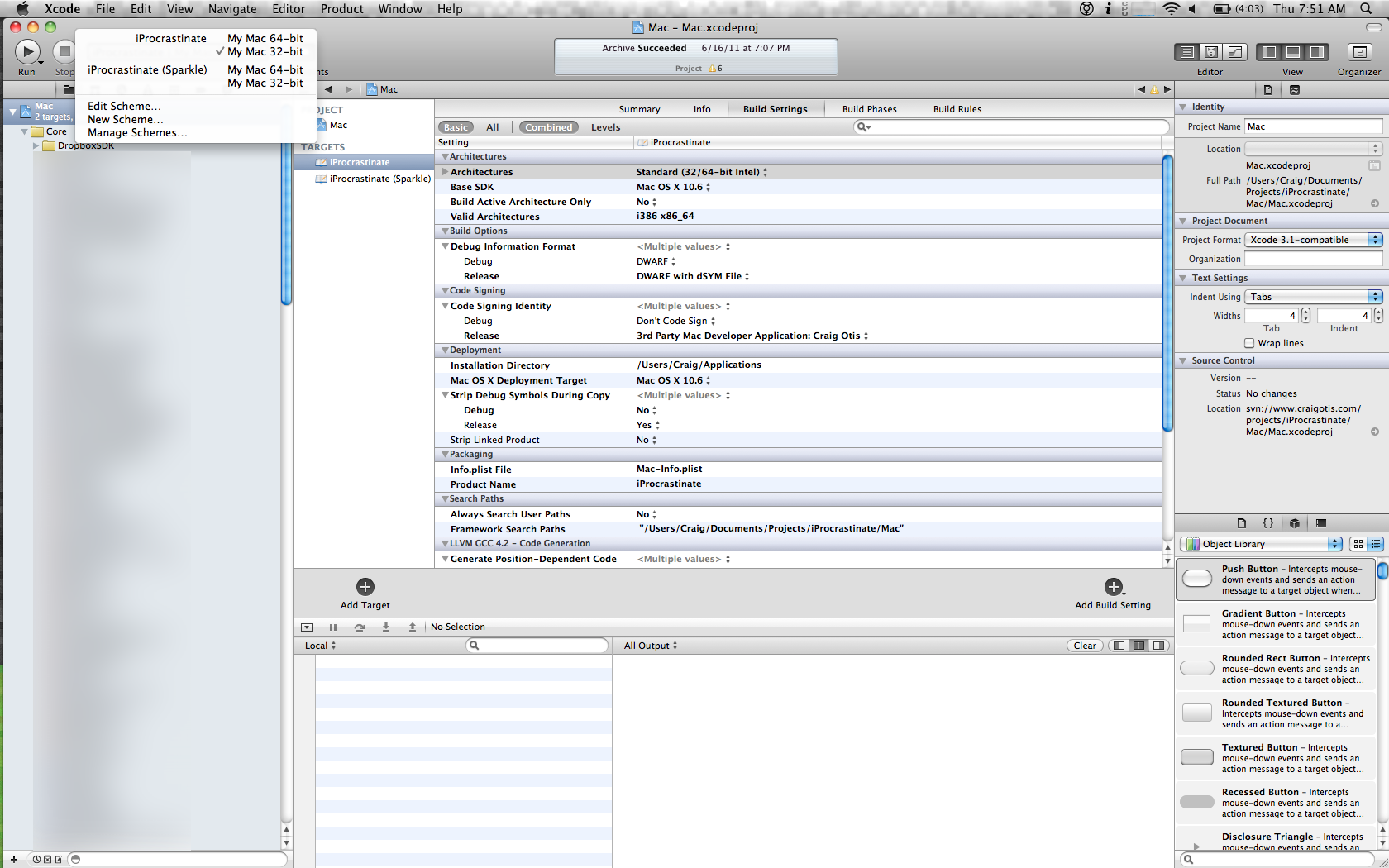Click the reveal arrow next to Full Path
The width and height of the screenshot is (1389, 868).
click(x=1375, y=203)
